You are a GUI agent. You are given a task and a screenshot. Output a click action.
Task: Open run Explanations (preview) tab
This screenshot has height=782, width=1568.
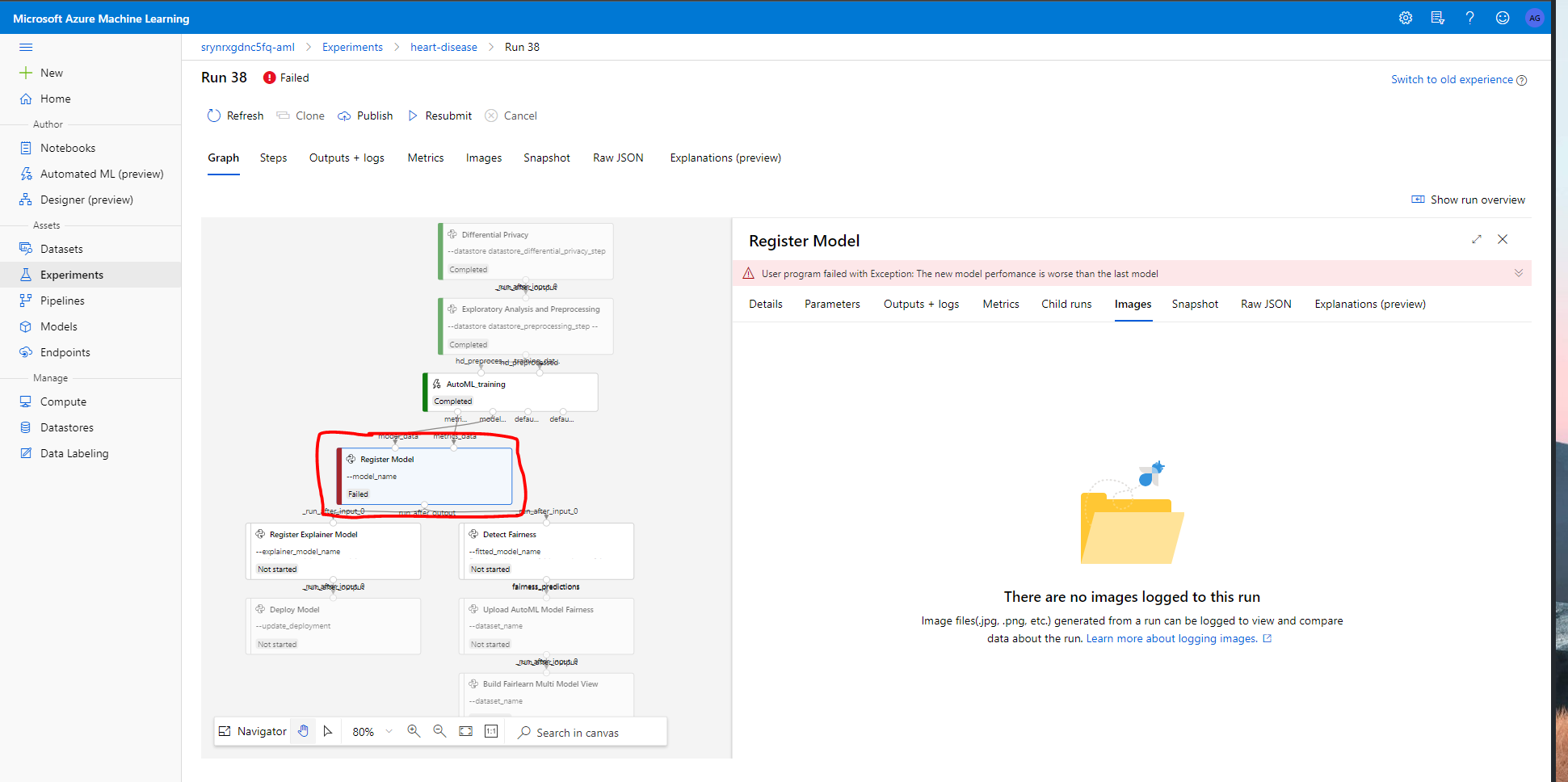725,158
